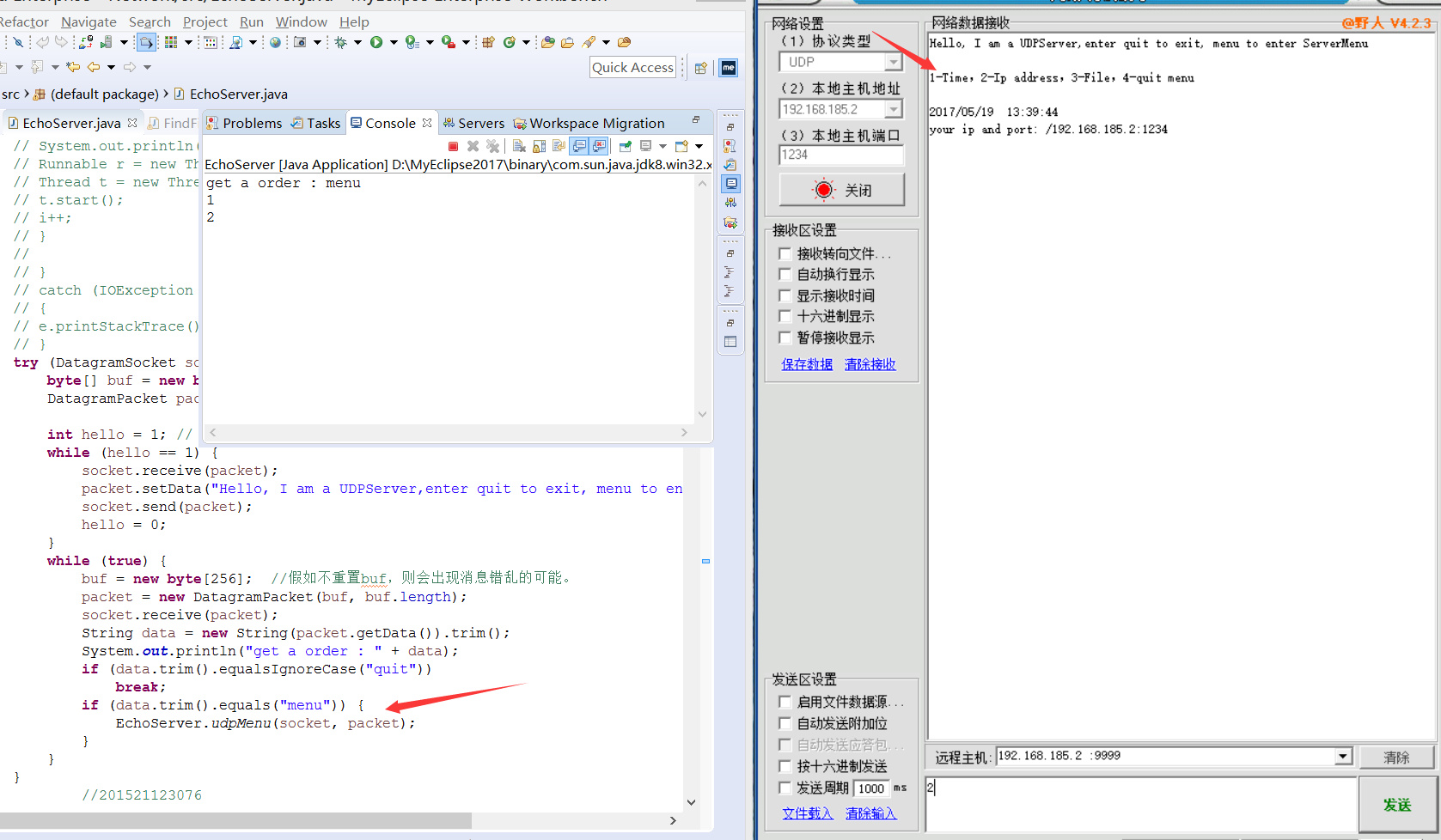Go to the last edit location
The image size is (1441, 840).
(73, 67)
